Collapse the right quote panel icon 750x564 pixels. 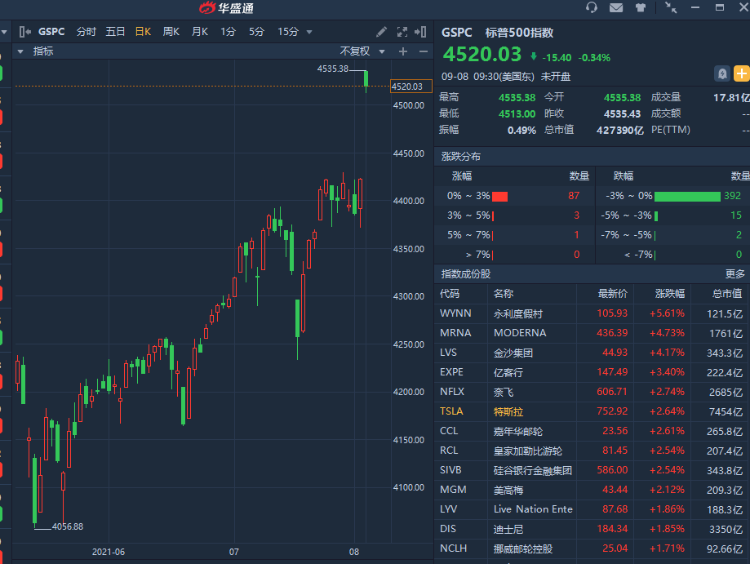coord(422,32)
